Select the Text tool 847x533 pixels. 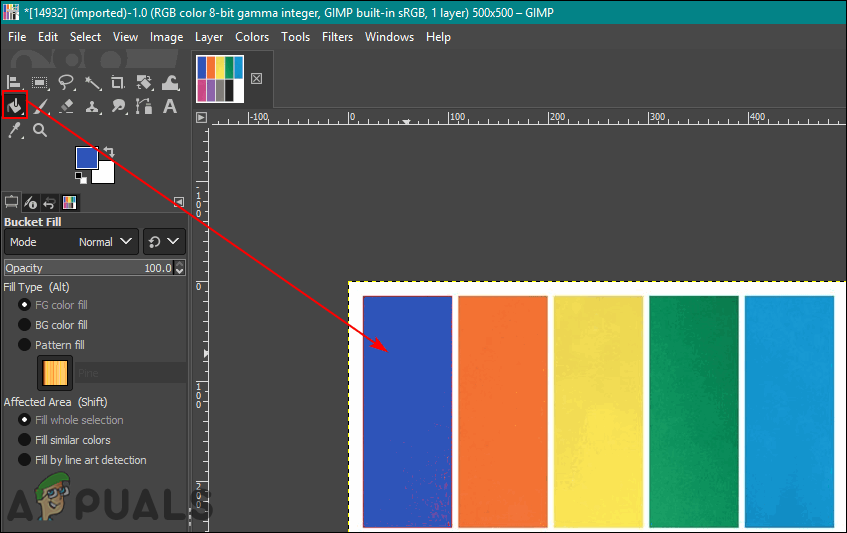coord(170,106)
